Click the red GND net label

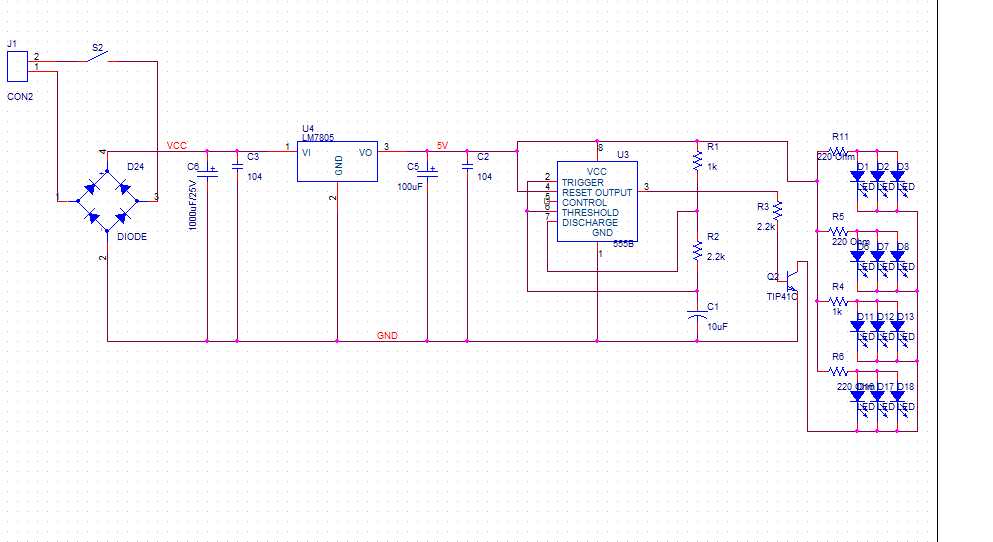coord(387,336)
